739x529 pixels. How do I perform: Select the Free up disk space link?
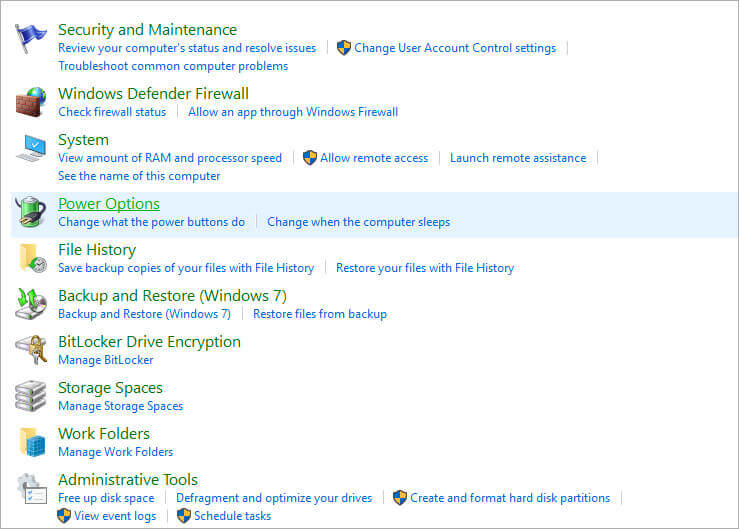[106, 498]
